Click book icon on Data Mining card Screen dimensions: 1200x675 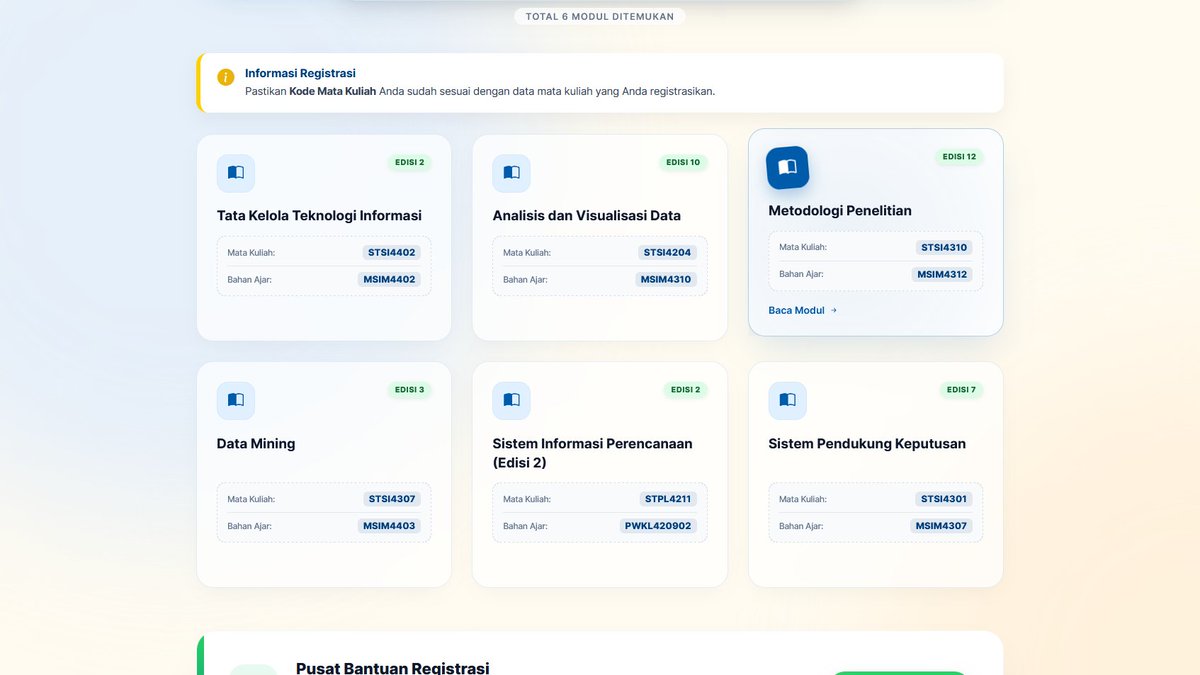point(236,401)
